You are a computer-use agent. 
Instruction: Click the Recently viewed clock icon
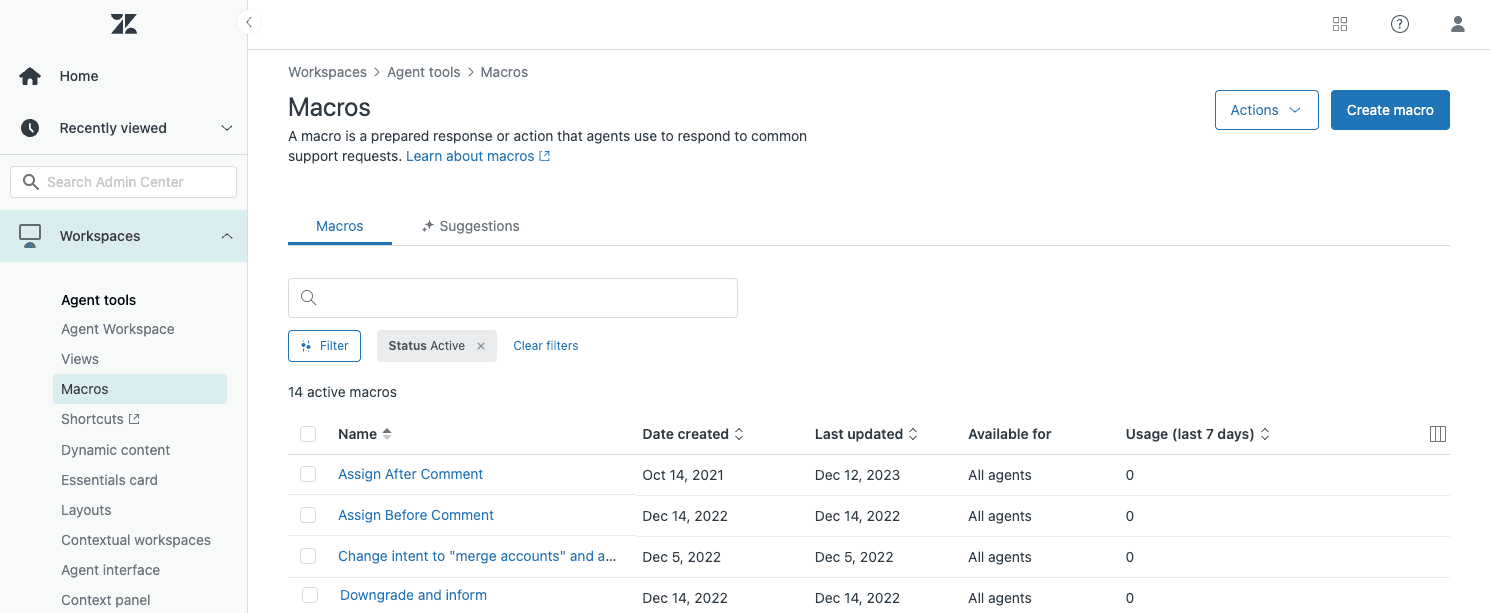(29, 127)
